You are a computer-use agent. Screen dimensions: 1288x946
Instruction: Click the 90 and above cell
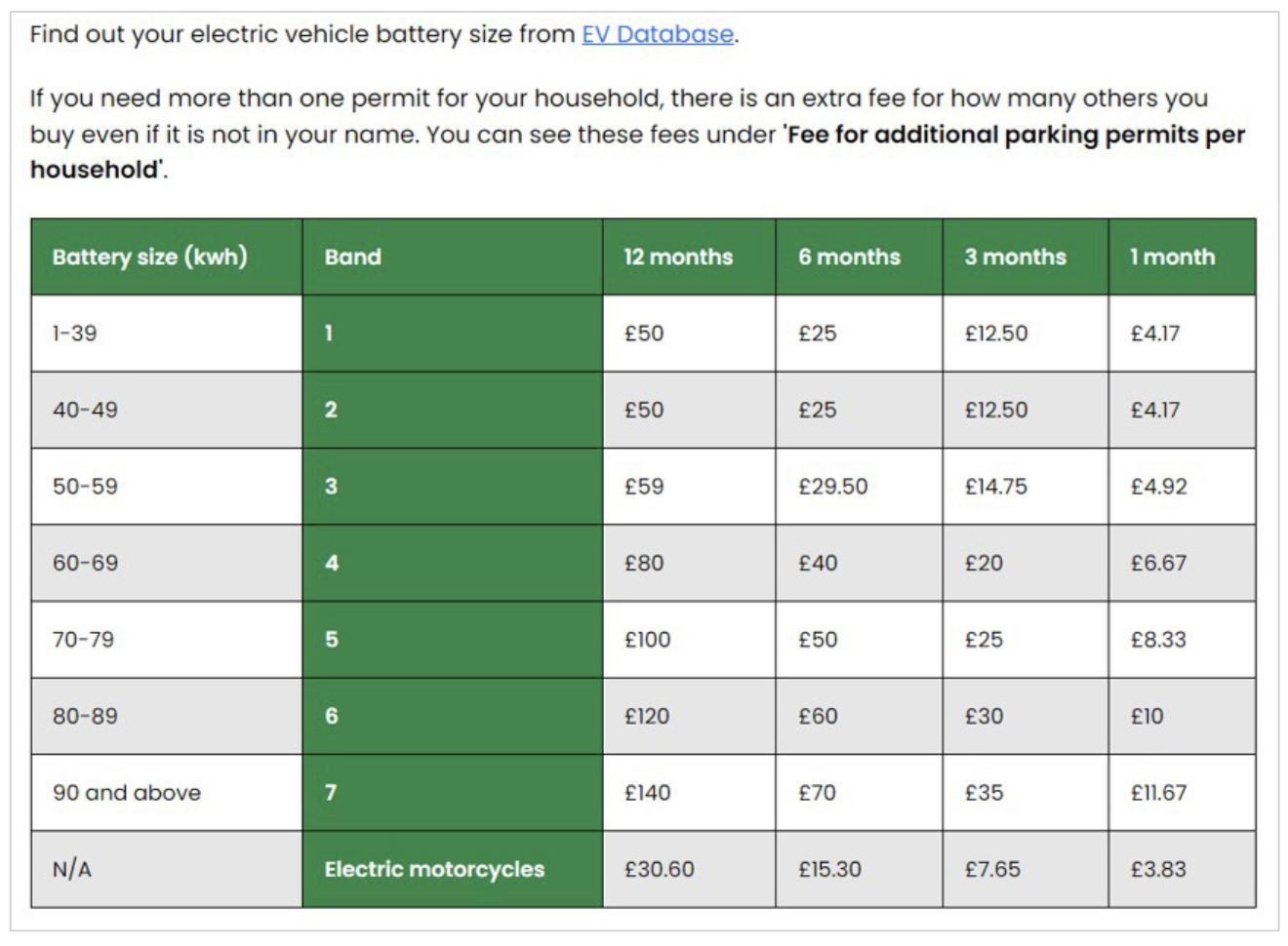(127, 793)
